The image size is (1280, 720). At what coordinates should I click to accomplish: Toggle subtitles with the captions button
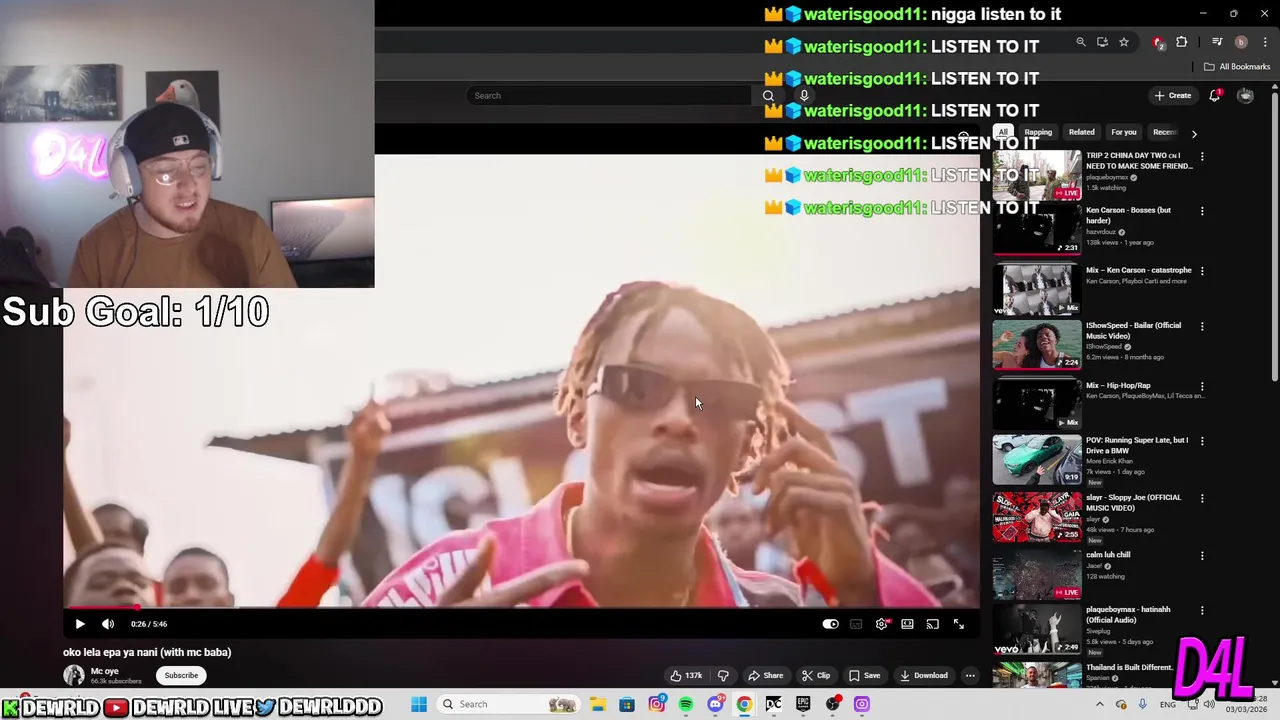click(x=856, y=624)
